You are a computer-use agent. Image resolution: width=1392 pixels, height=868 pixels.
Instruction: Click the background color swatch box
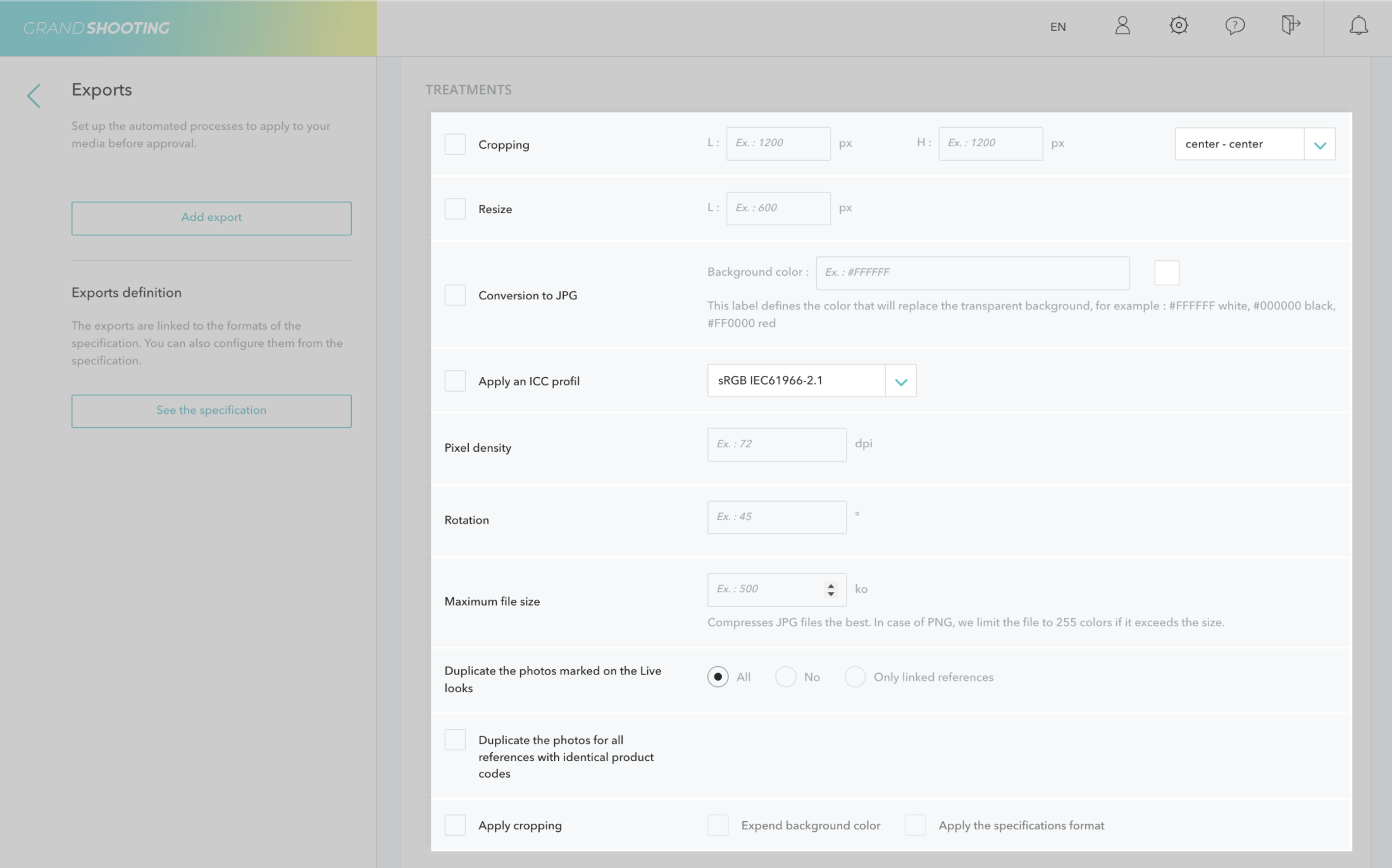(x=1166, y=273)
